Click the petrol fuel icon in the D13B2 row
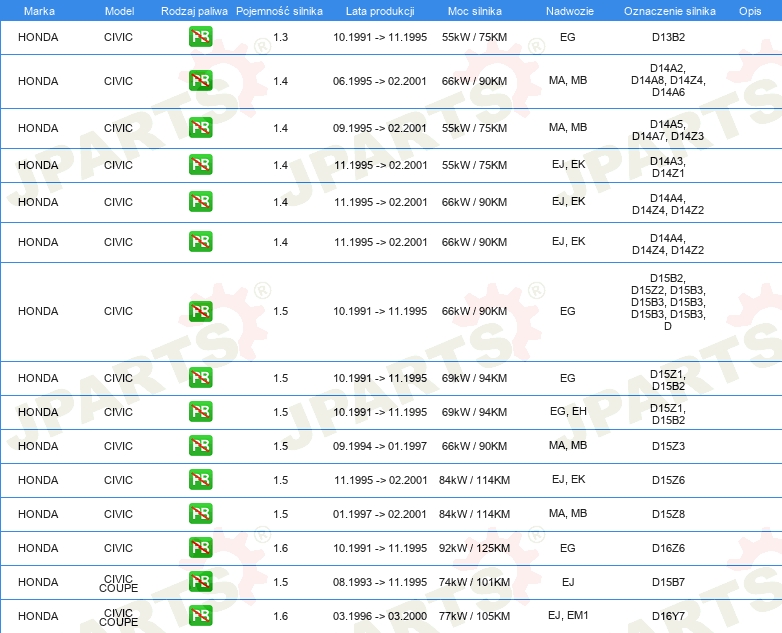Image resolution: width=782 pixels, height=633 pixels. coord(200,37)
